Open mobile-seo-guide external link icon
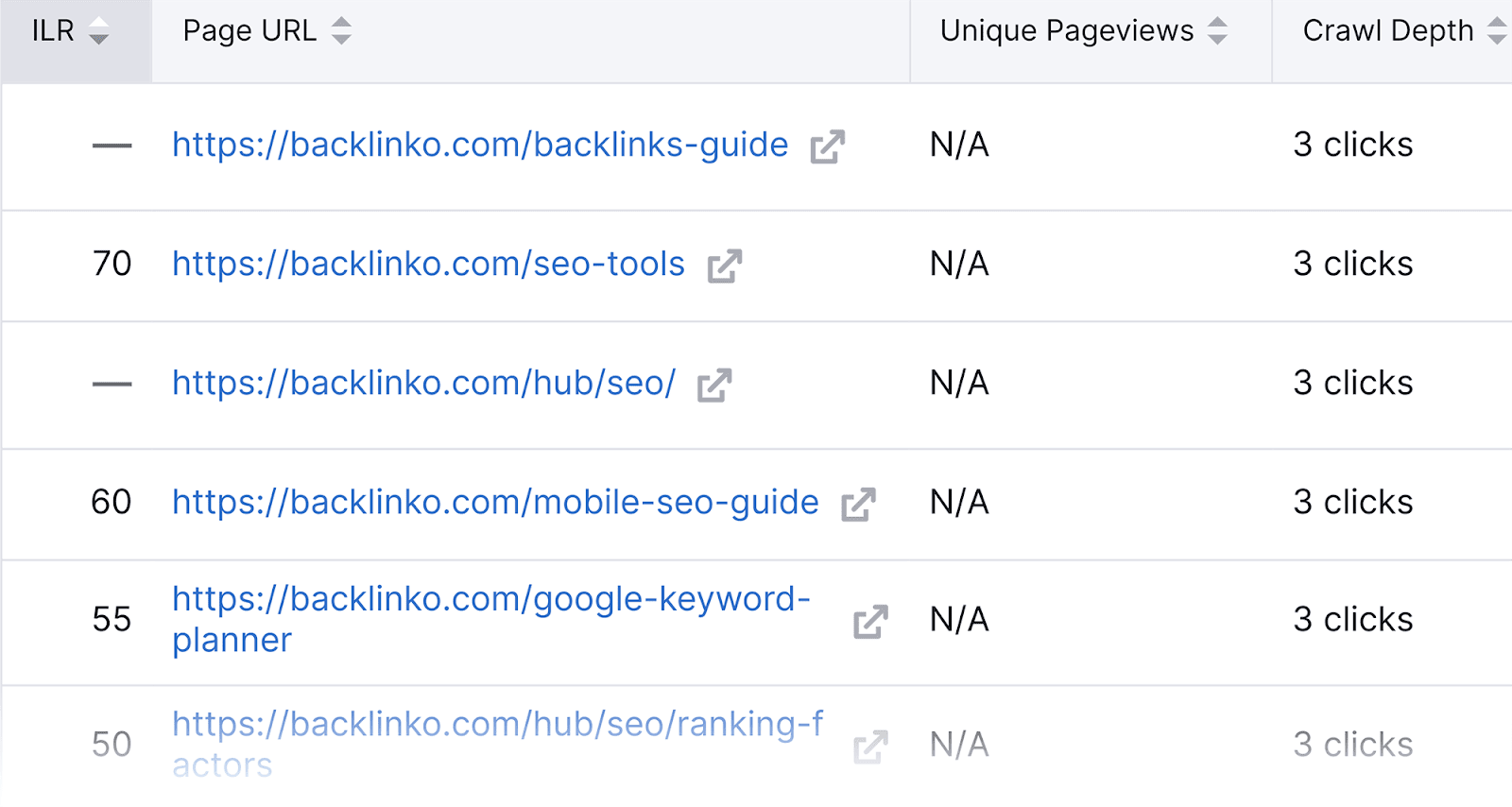 tap(858, 504)
